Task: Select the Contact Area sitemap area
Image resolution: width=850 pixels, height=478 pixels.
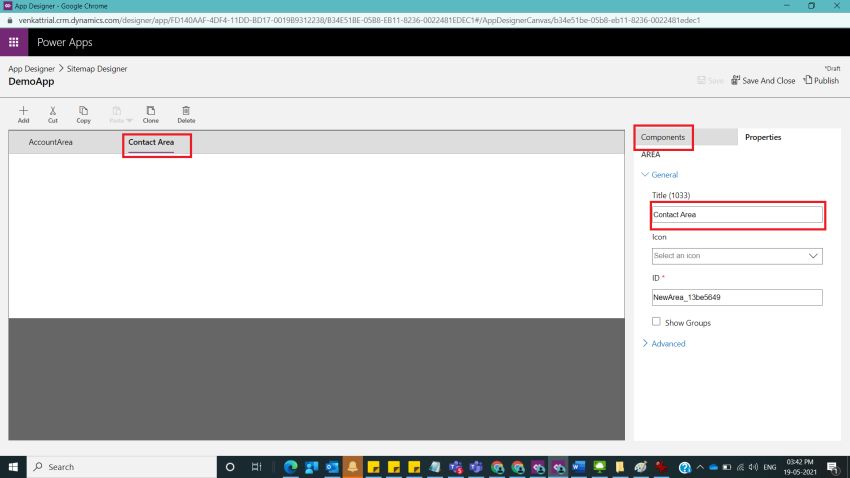Action: coord(151,143)
